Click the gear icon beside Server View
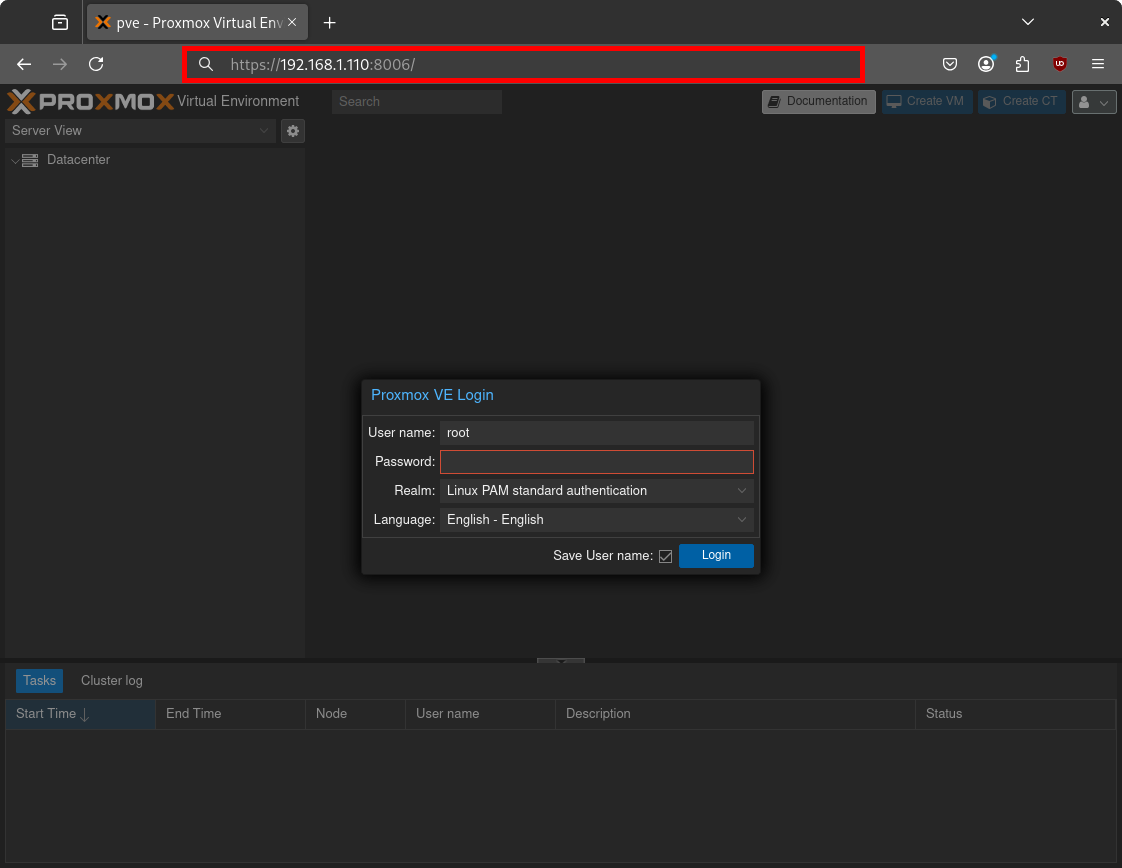 tap(292, 131)
